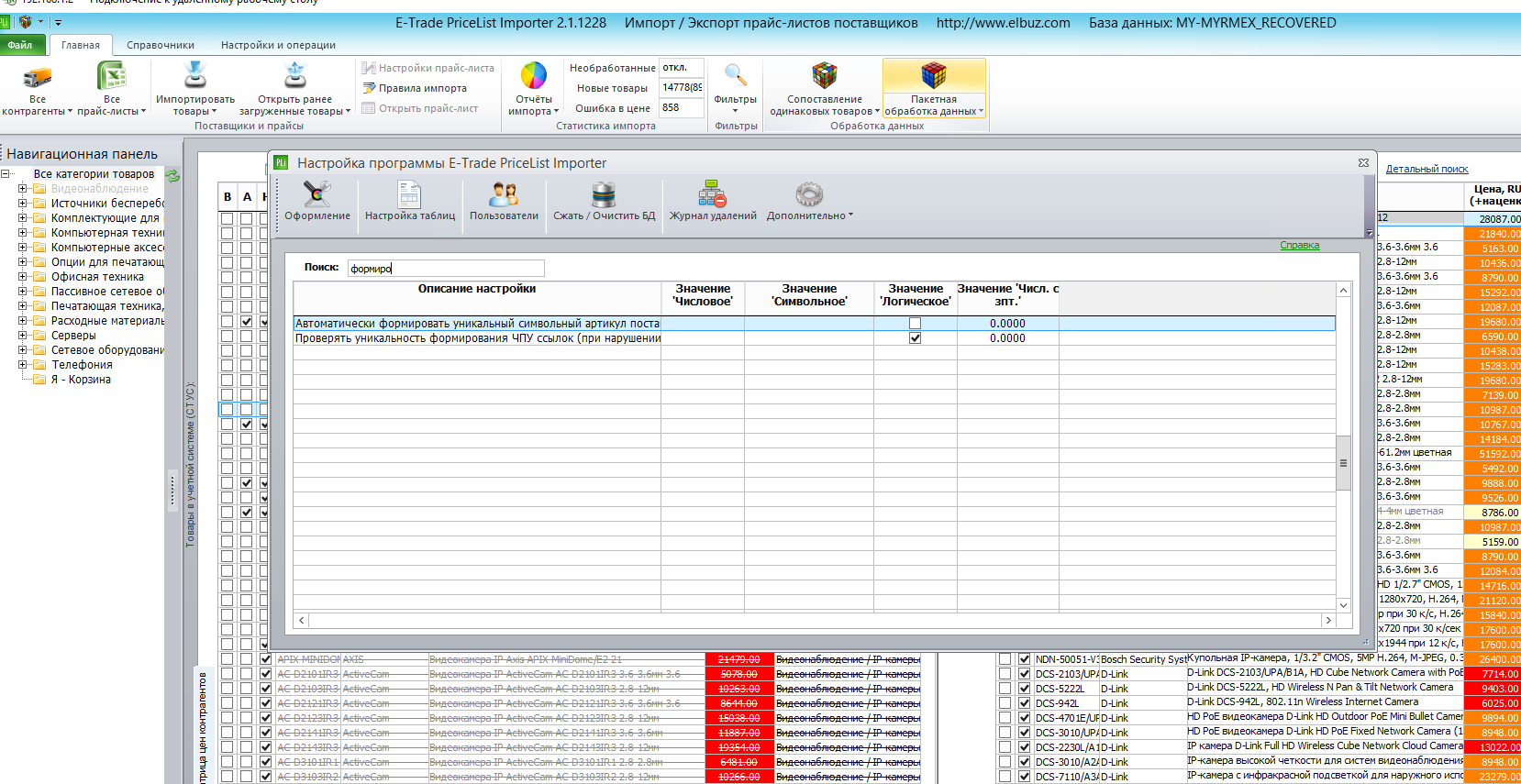
Task: Open the Дополнительно dropdown arrow
Action: point(850,215)
